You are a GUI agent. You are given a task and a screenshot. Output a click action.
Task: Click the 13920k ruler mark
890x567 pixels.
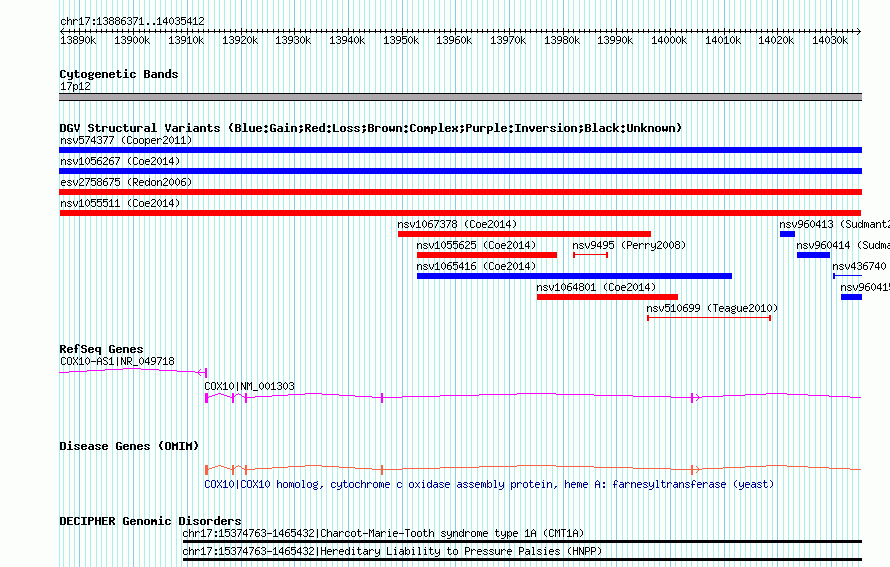pos(240,40)
